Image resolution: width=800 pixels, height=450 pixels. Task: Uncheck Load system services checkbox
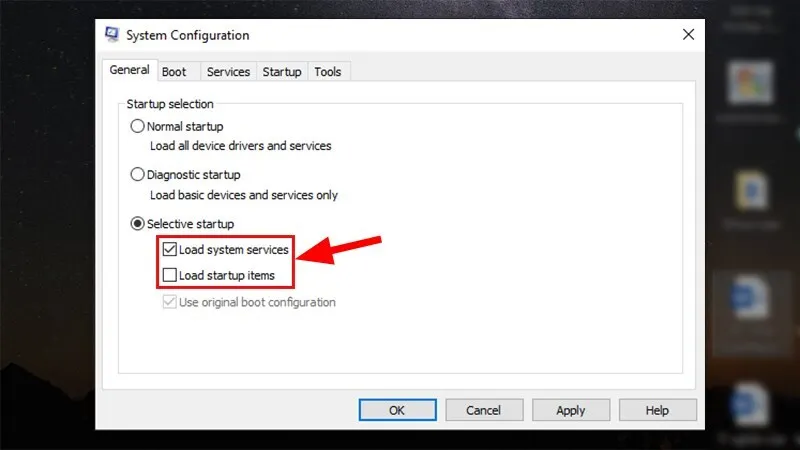(x=169, y=249)
